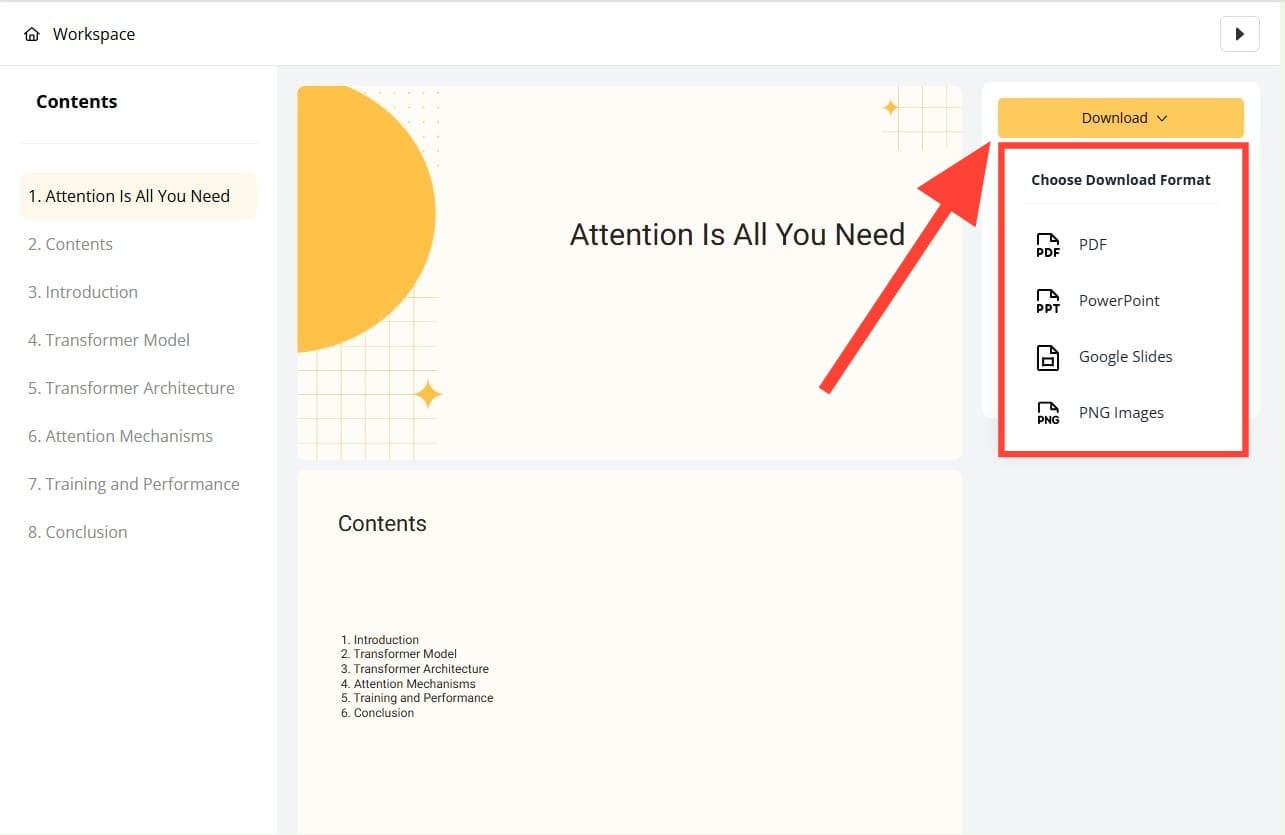Click the PNG file icon
The height and width of the screenshot is (835, 1285).
point(1048,413)
